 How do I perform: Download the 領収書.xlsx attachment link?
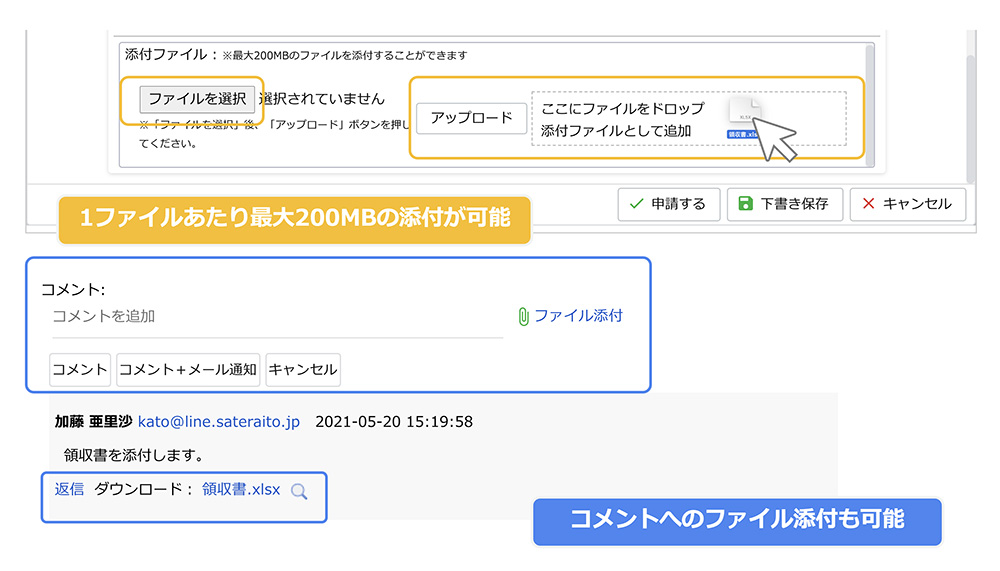[241, 490]
